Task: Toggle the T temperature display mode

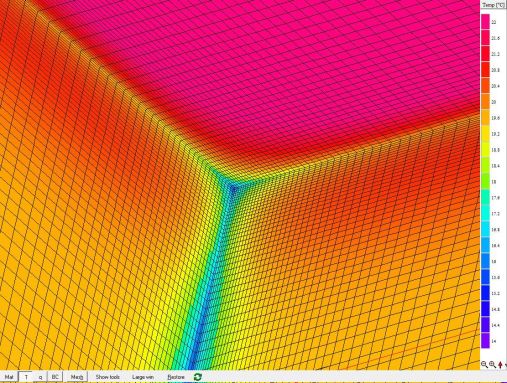Action: (26, 377)
